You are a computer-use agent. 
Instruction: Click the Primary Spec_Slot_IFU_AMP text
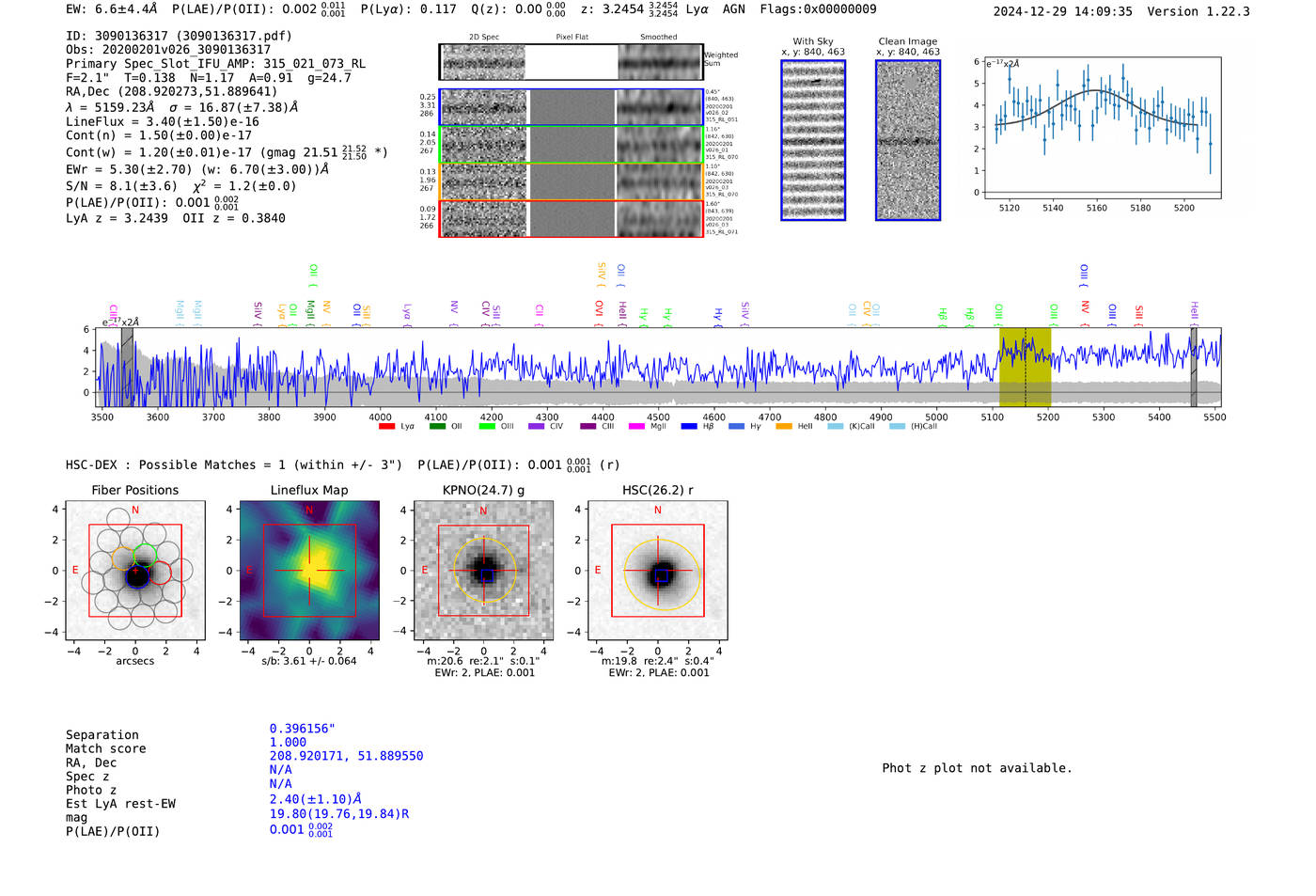pos(215,64)
